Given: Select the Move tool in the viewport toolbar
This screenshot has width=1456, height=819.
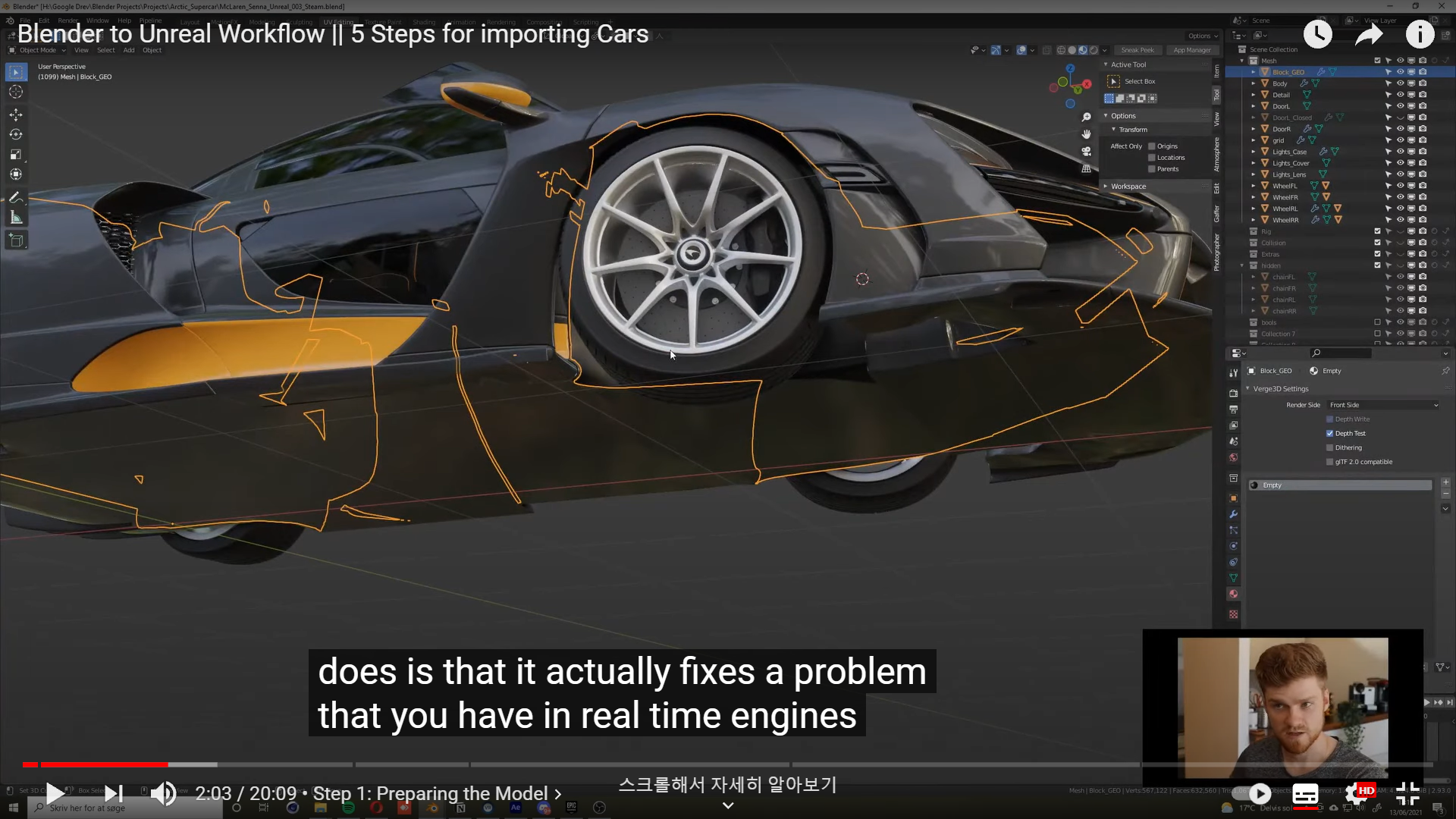Looking at the screenshot, I should (x=16, y=115).
